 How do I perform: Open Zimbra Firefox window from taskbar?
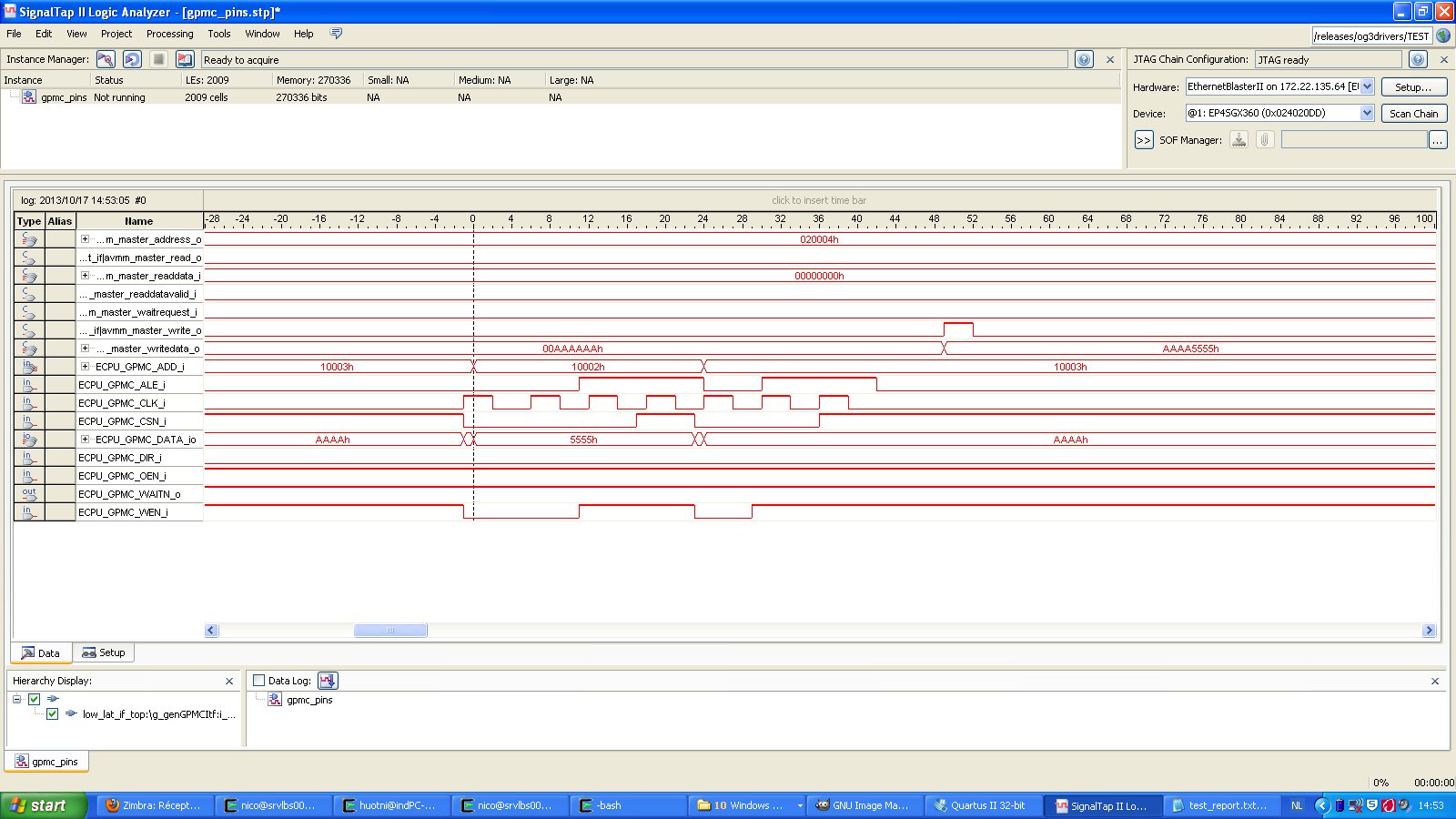pyautogui.click(x=154, y=805)
